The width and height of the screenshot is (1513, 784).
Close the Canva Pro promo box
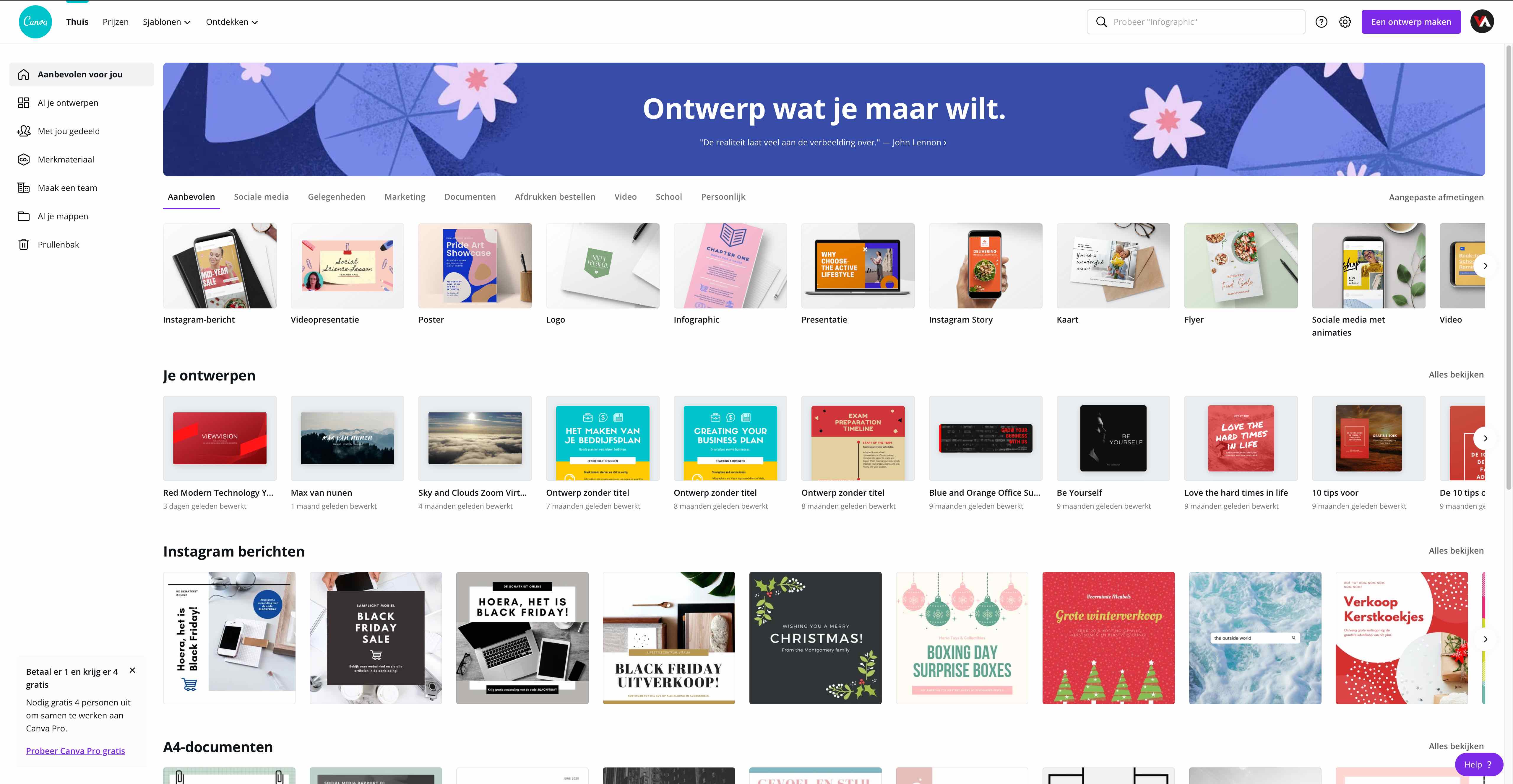click(x=133, y=670)
